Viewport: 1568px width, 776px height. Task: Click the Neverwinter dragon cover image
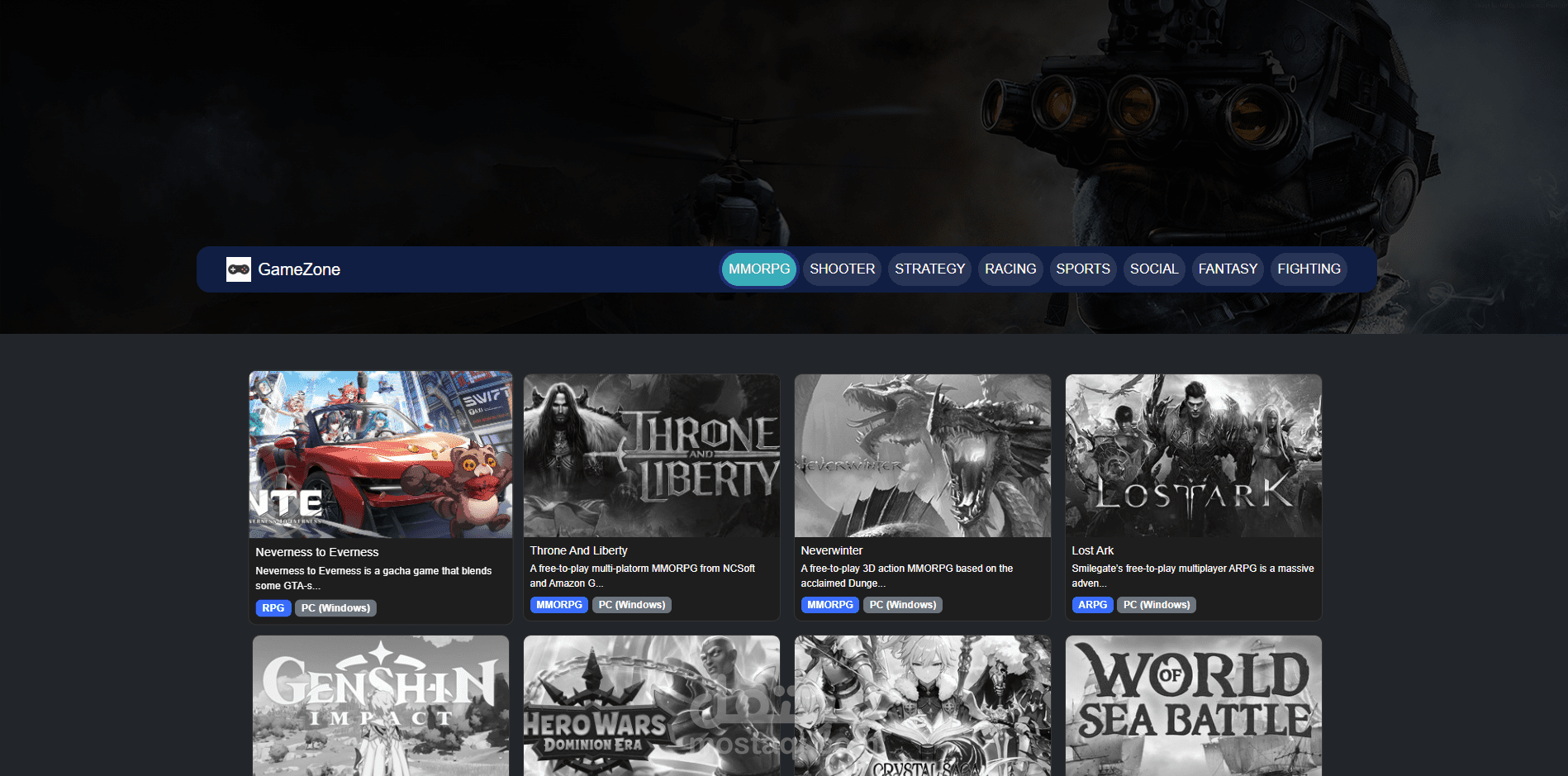[x=923, y=456]
